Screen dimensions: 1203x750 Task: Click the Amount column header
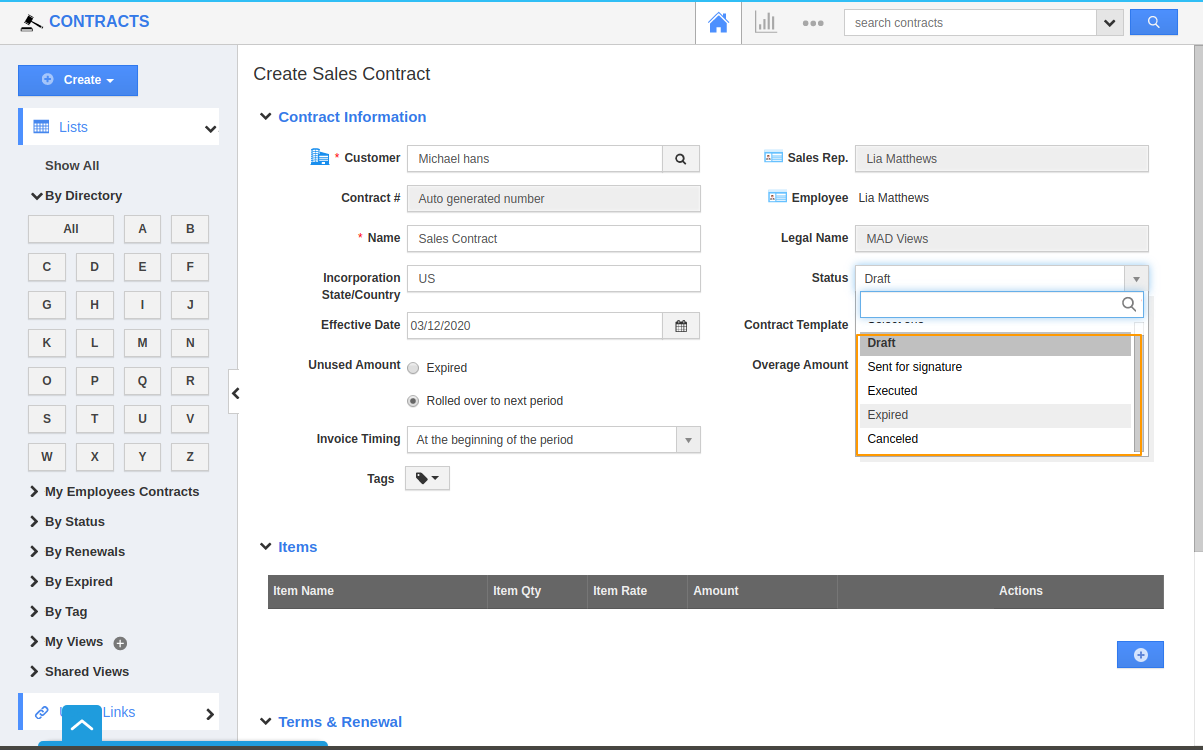(763, 591)
